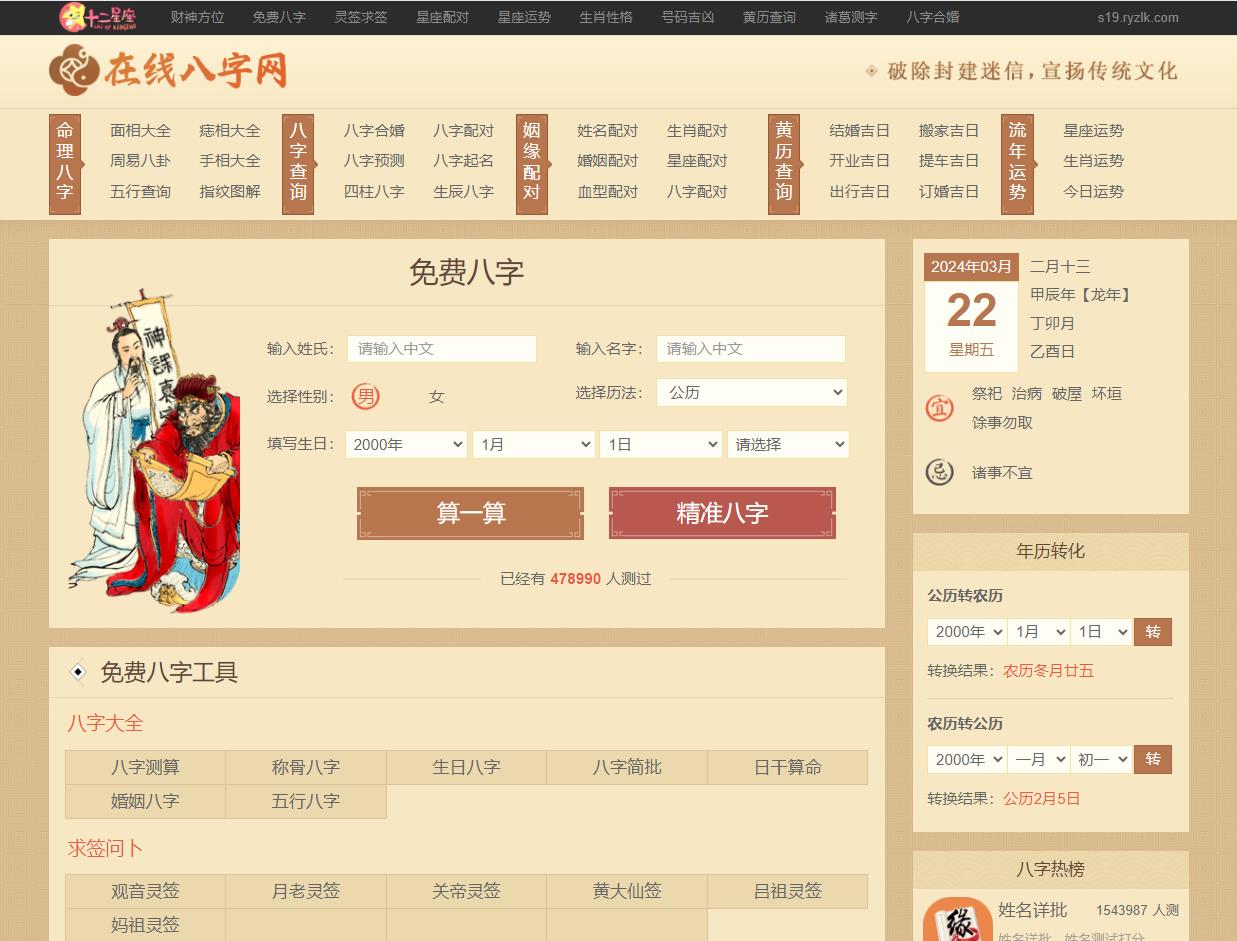Open the 2000年 birth year dropdown
Viewport: 1237px width, 941px height.
pos(406,444)
